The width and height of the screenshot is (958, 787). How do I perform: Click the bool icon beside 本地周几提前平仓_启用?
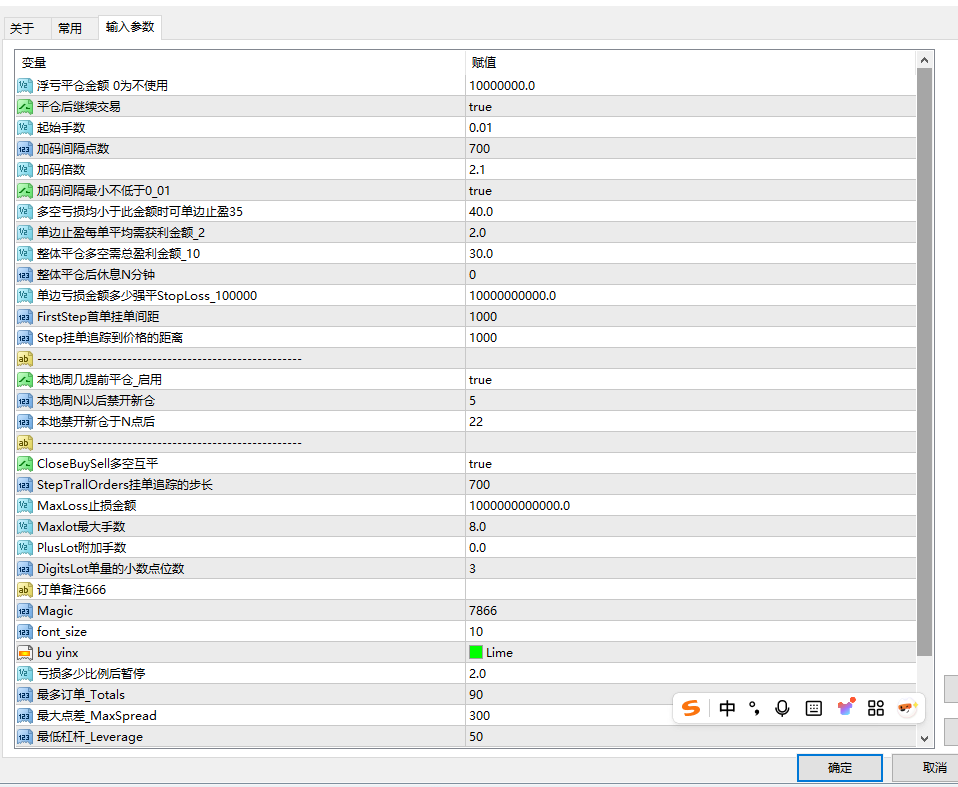(x=24, y=379)
